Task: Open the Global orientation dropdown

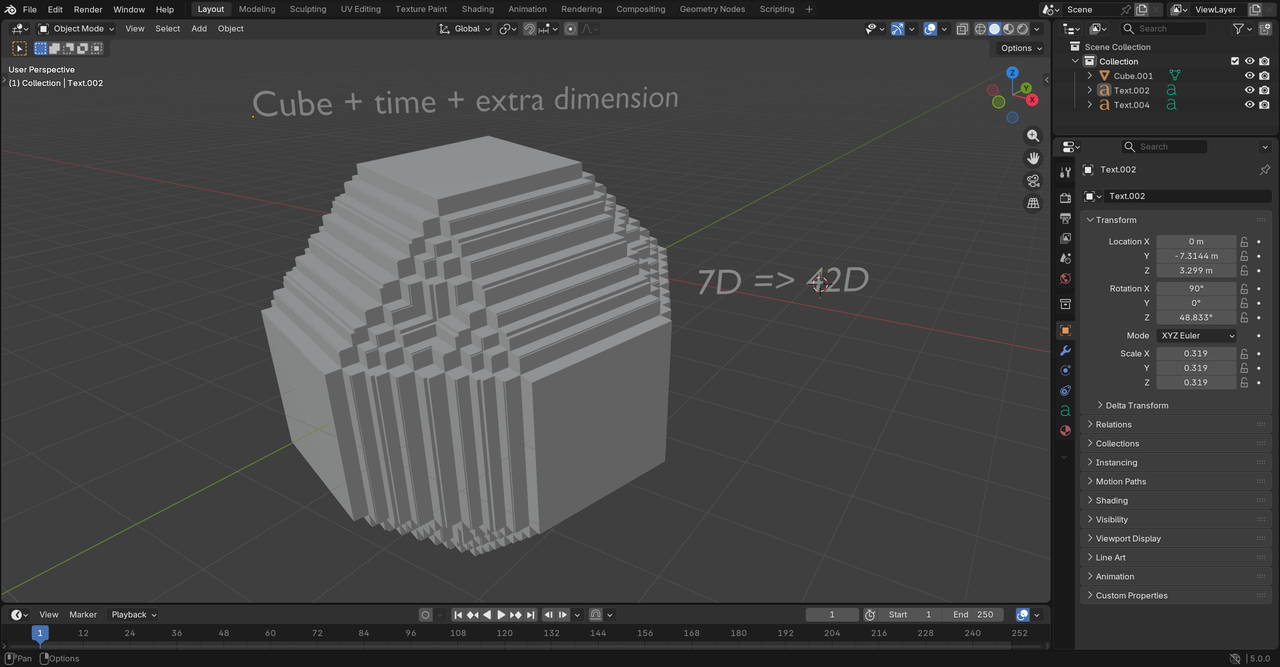Action: point(466,29)
